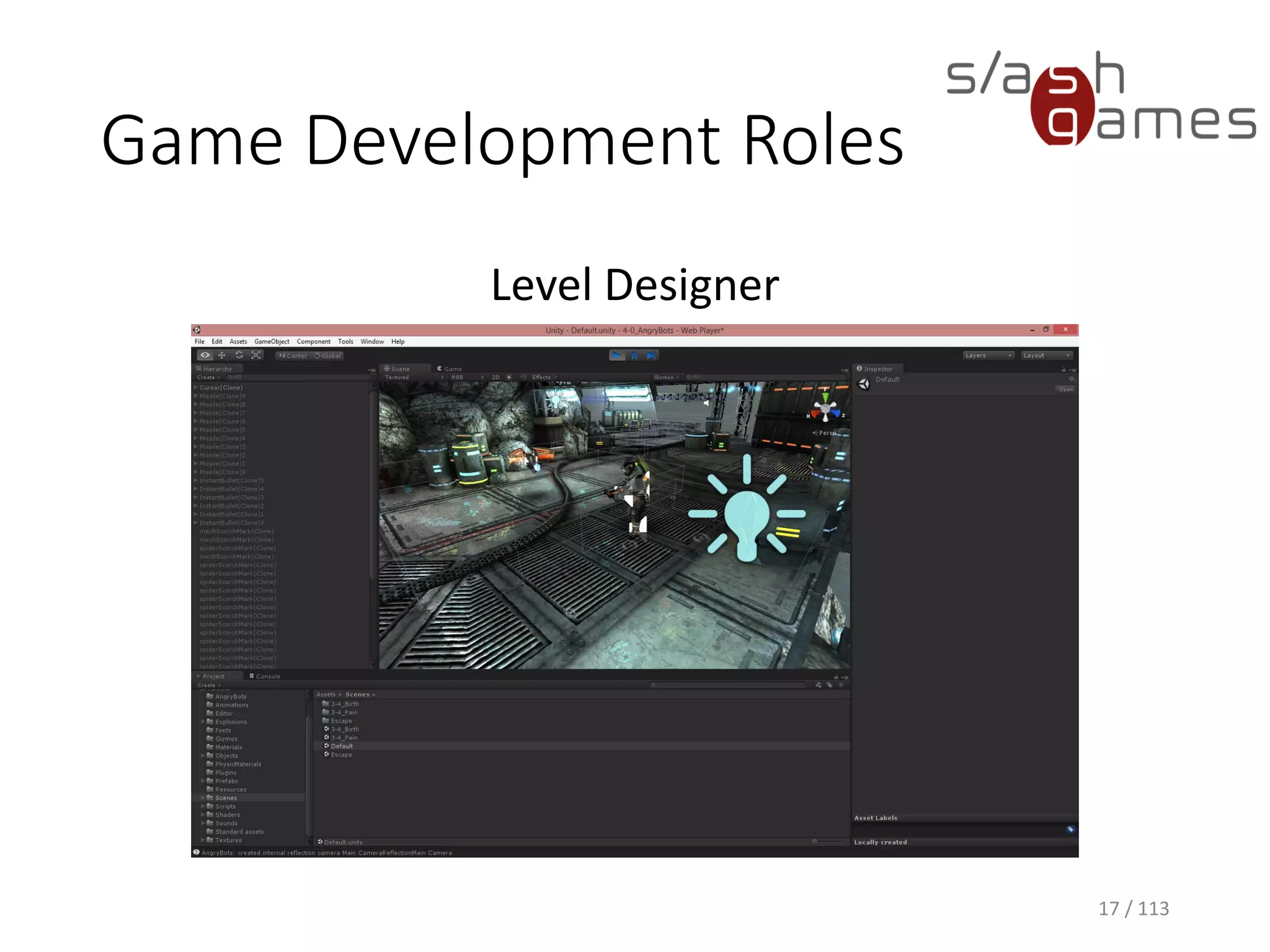The height and width of the screenshot is (952, 1270).
Task: Click the Project panel lock icon
Action: [x=836, y=677]
